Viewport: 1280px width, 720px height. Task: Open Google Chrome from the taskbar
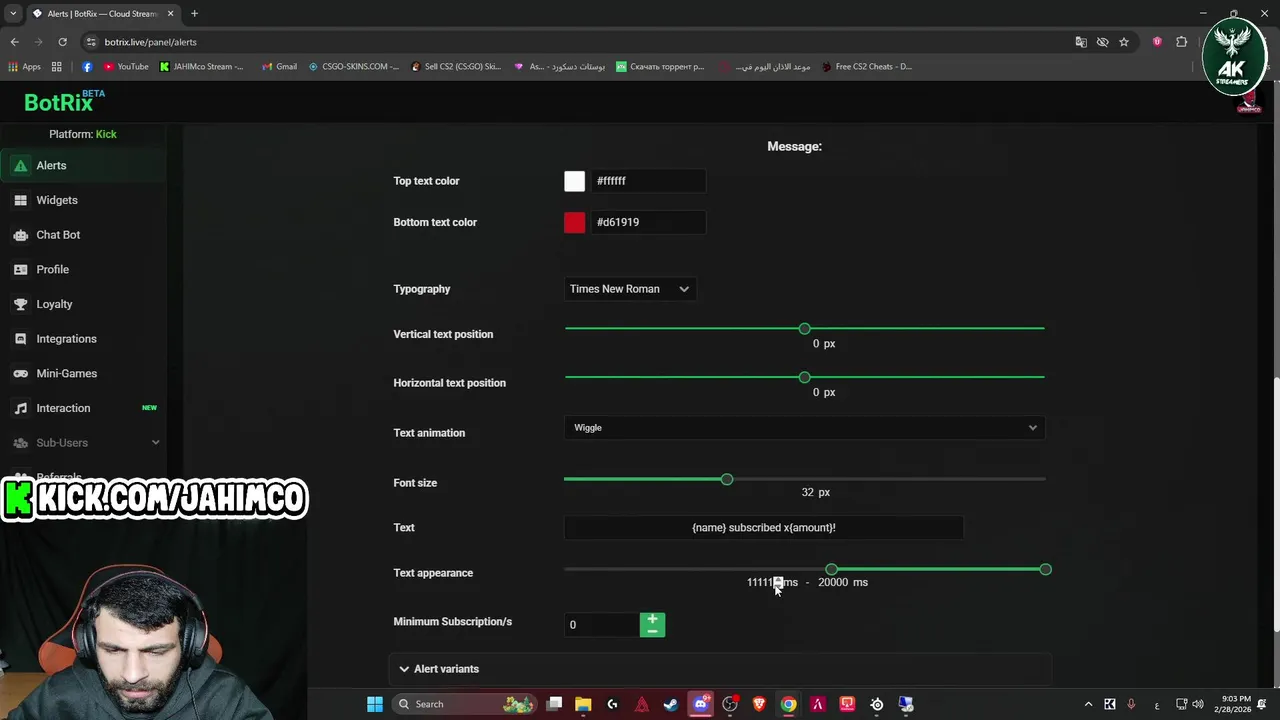pos(788,704)
